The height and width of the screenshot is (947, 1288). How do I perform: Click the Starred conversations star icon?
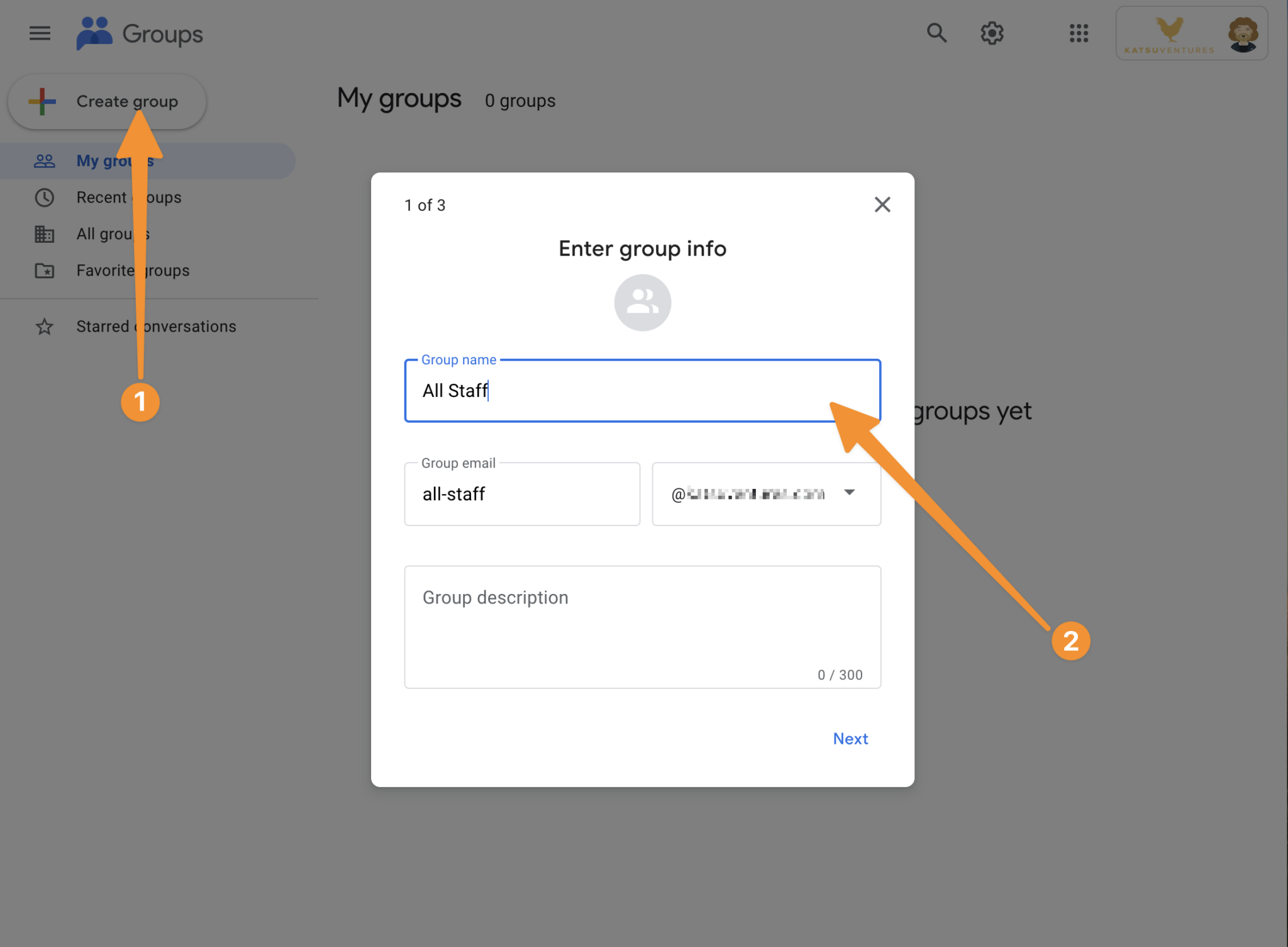44,326
